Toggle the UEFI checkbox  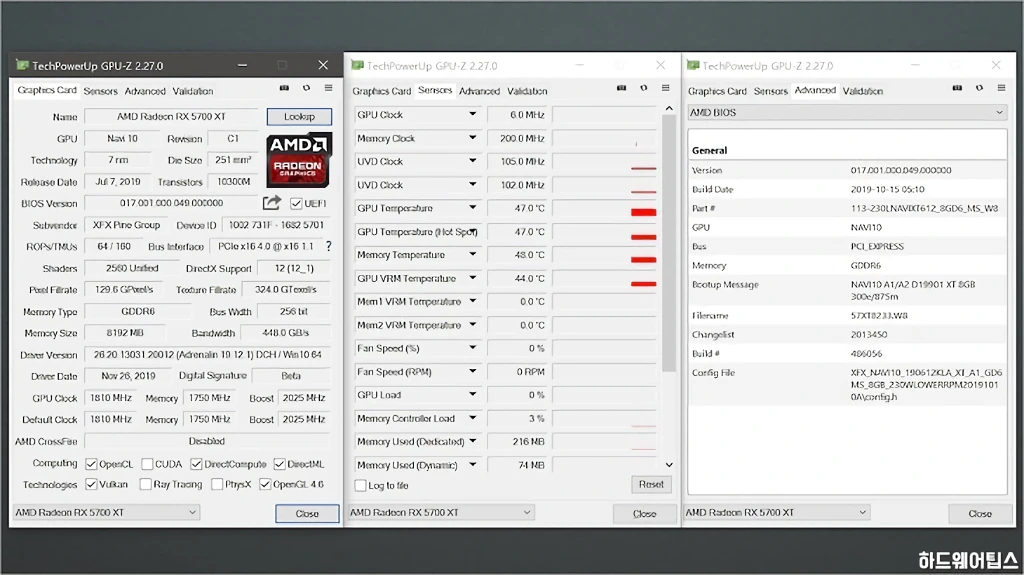tap(296, 204)
